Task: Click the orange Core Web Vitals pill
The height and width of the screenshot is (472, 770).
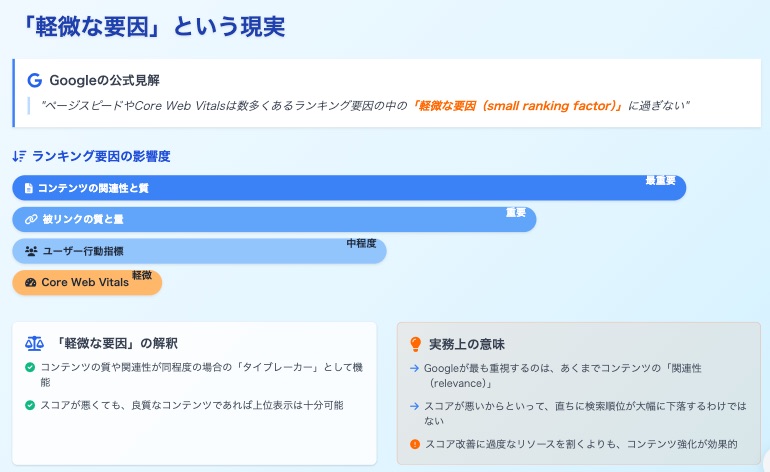Action: [x=87, y=282]
